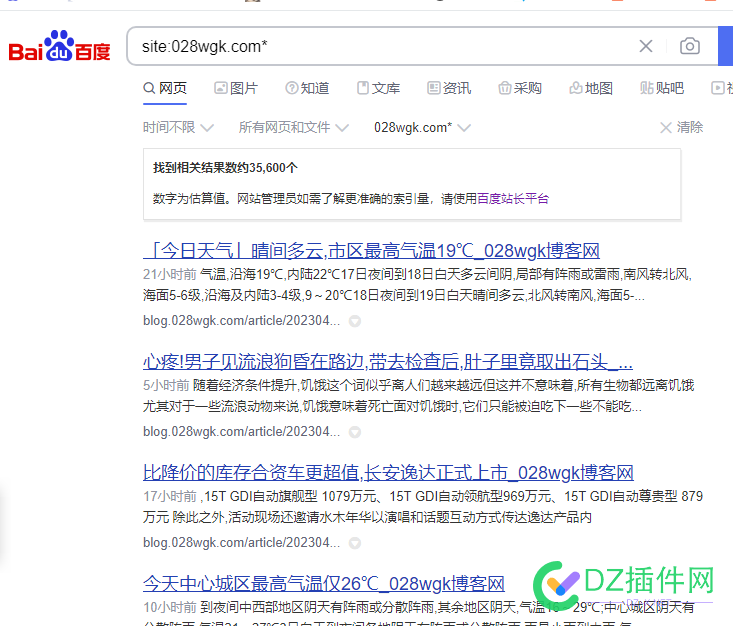
Task: Open result 今天中心城区最高气温仅26℃
Action: (x=324, y=583)
